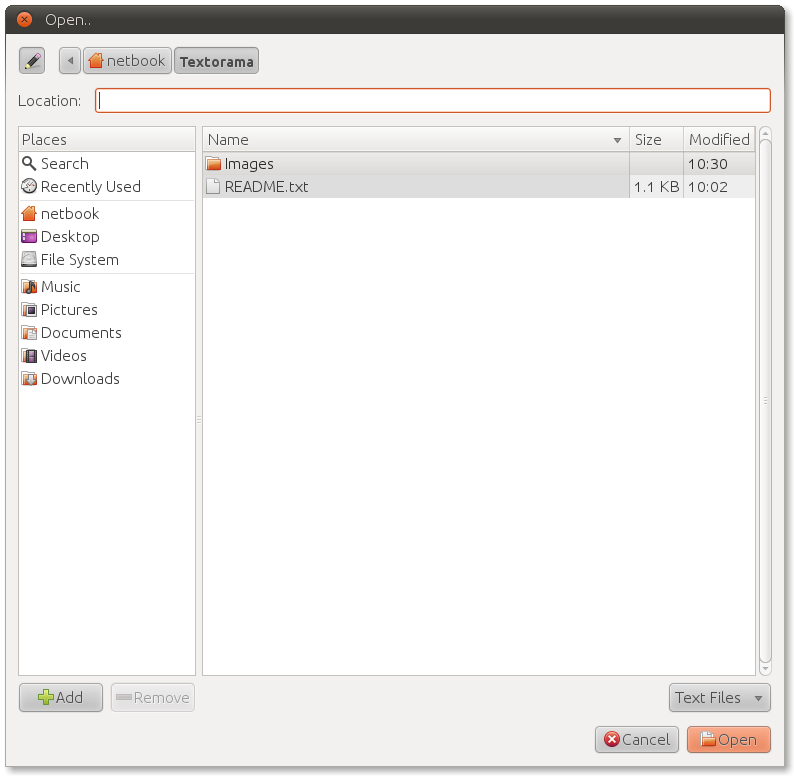Screen dimensions: 794x776
Task: Click the Videos folder icon
Action: (29, 356)
